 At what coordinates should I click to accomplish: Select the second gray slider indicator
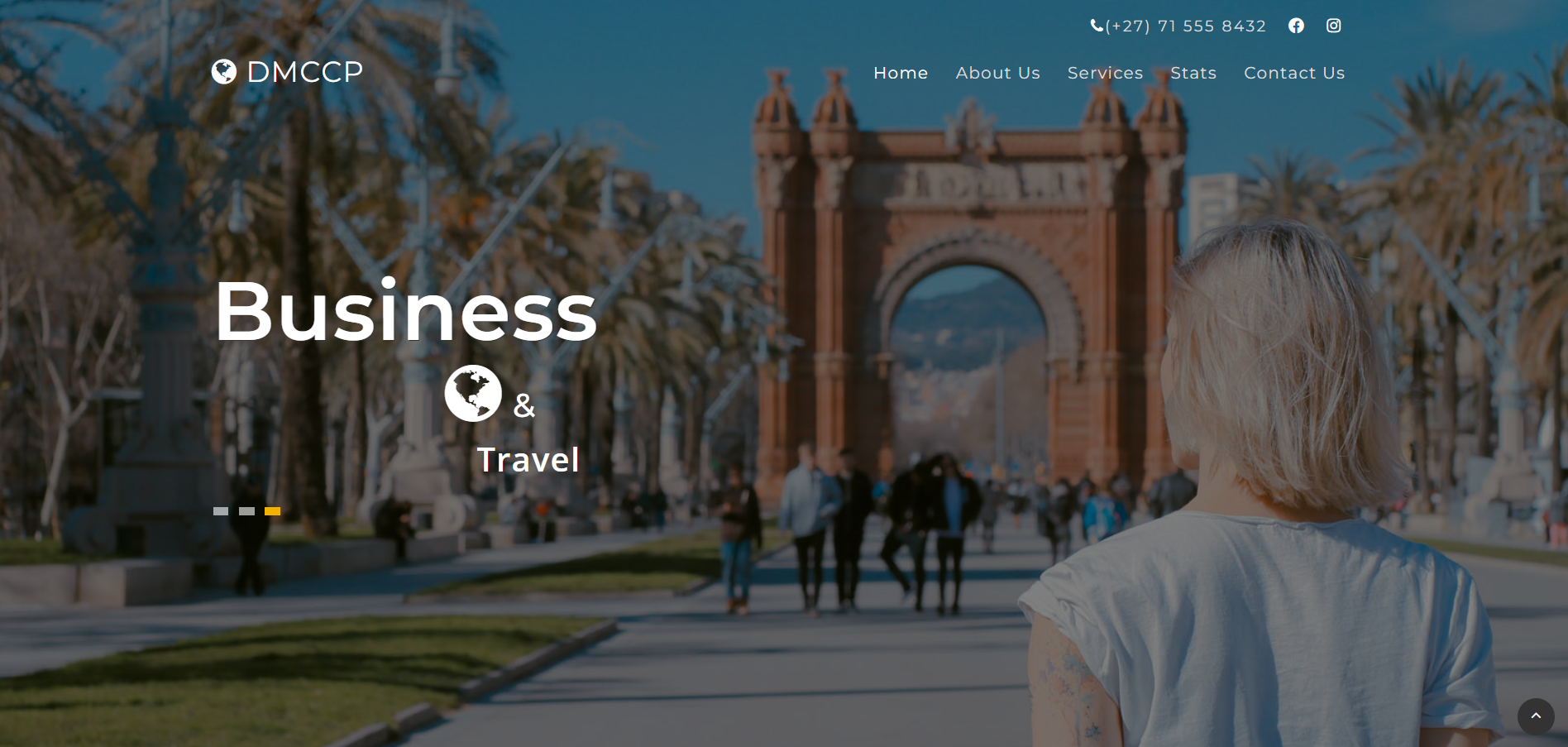coord(246,511)
